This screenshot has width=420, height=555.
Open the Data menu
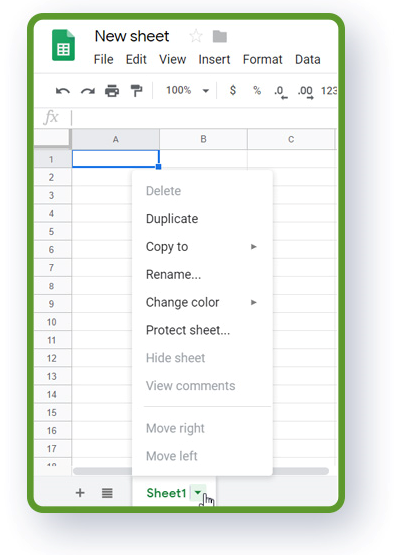click(308, 59)
